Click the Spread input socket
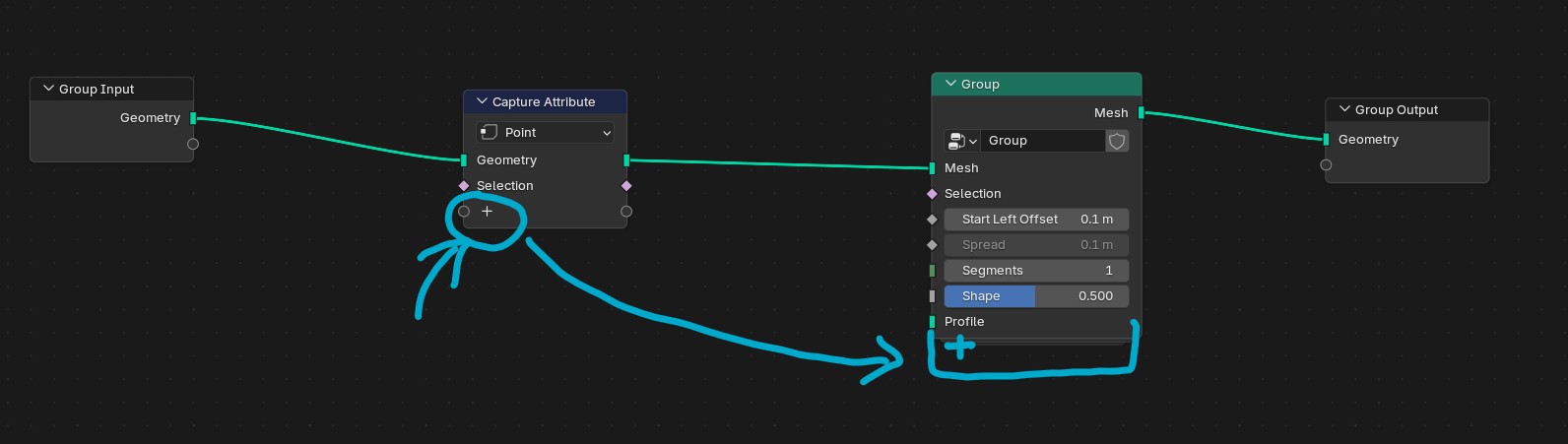Image resolution: width=1568 pixels, height=444 pixels. tap(932, 245)
